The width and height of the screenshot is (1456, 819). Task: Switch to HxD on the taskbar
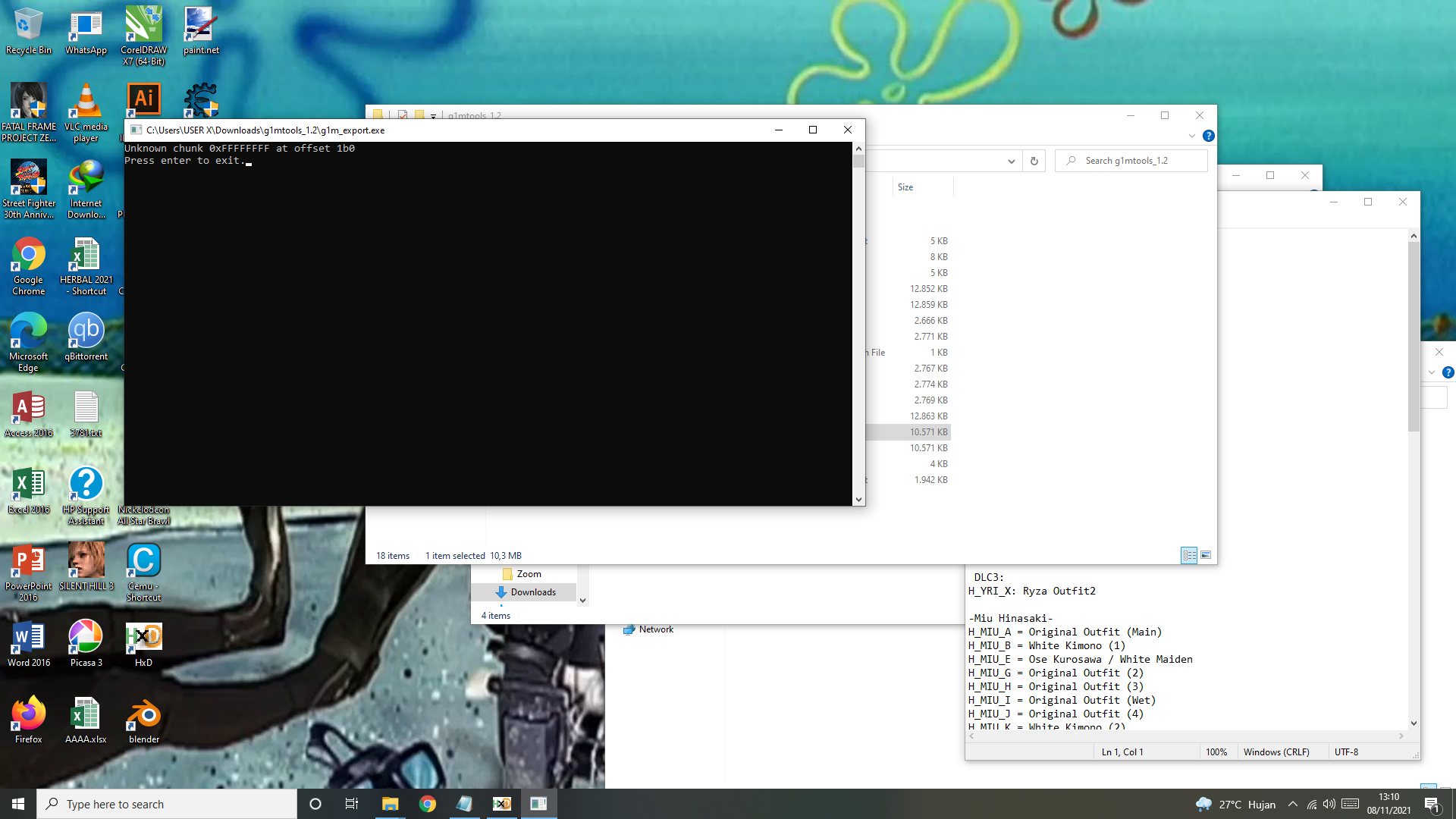(502, 804)
